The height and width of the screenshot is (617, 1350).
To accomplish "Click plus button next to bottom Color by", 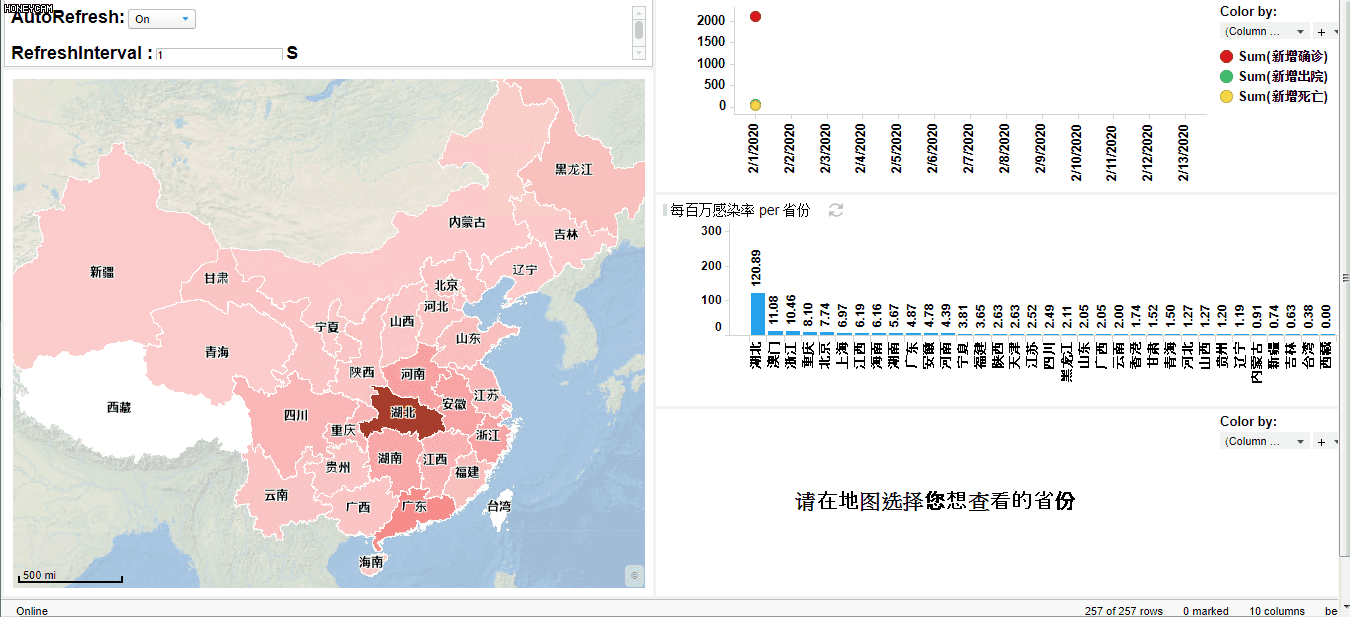I will click(1325, 442).
